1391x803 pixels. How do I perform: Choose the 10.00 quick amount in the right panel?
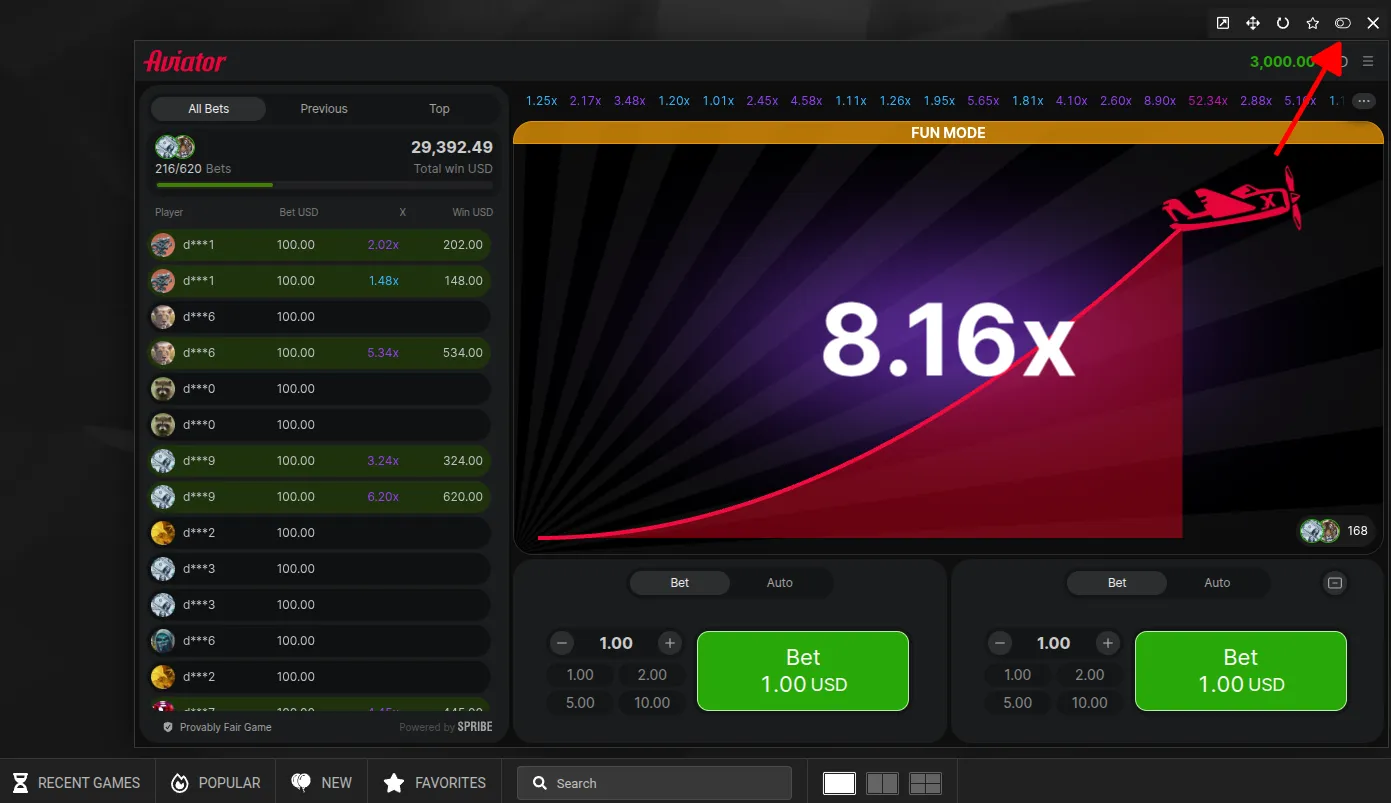point(1089,703)
